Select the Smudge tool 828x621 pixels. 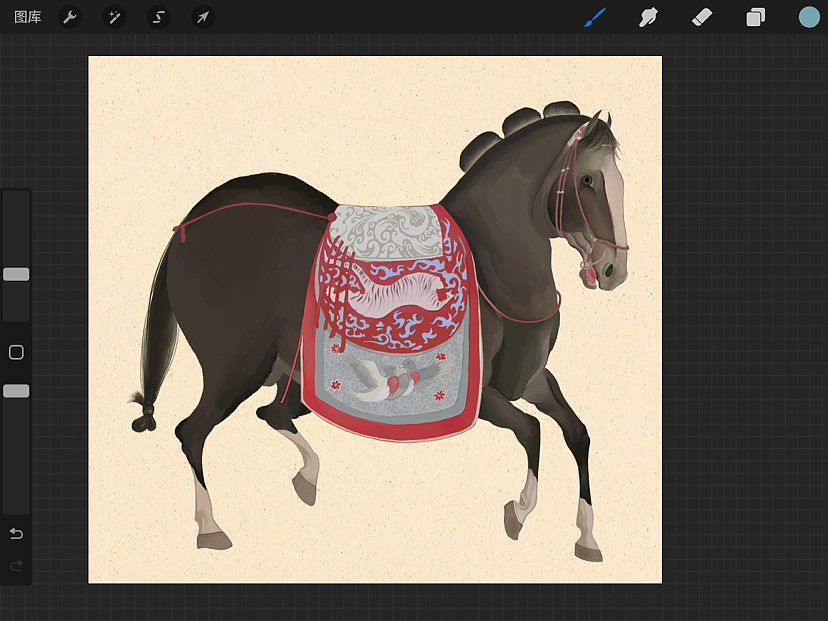click(648, 17)
